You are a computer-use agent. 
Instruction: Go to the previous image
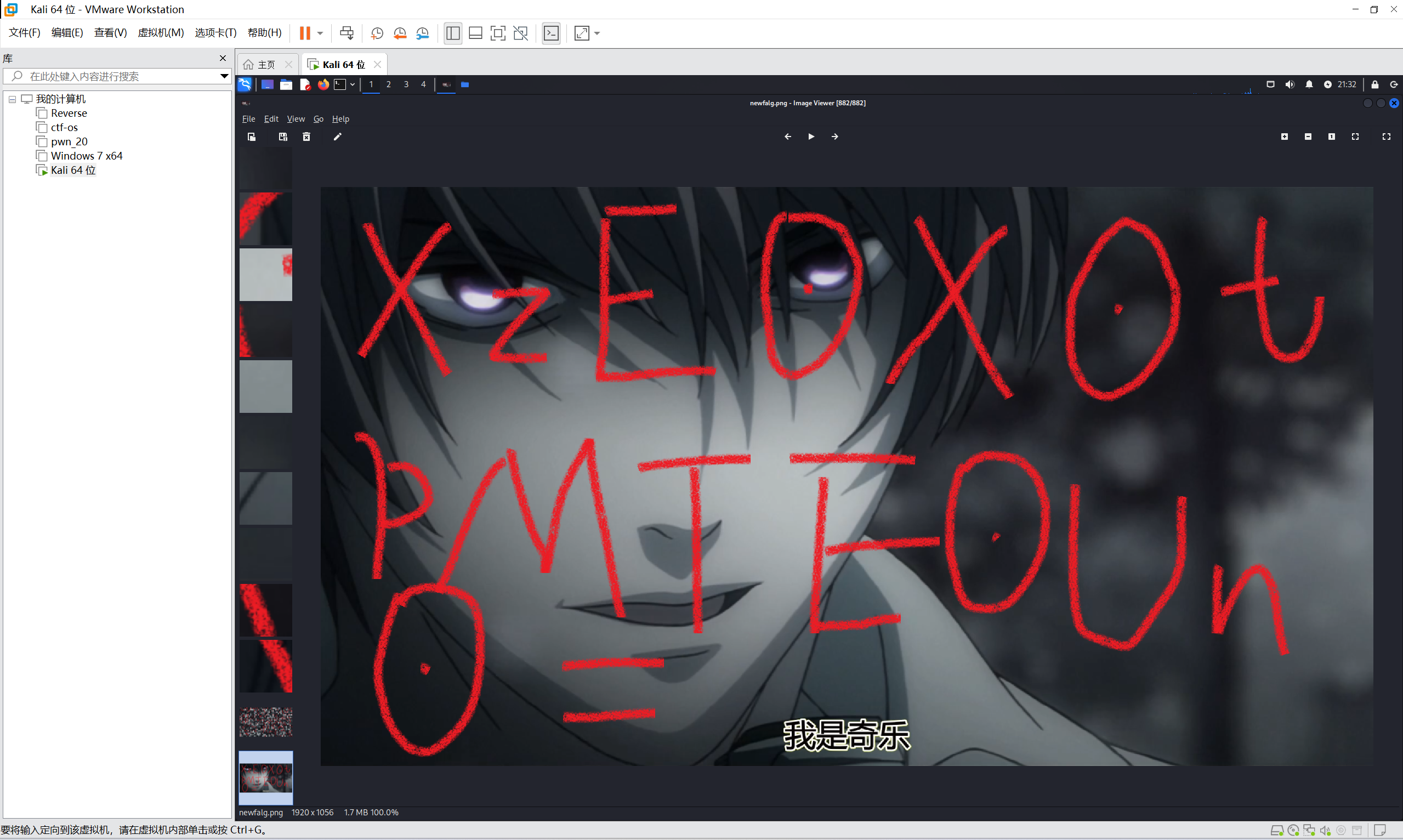tap(787, 137)
